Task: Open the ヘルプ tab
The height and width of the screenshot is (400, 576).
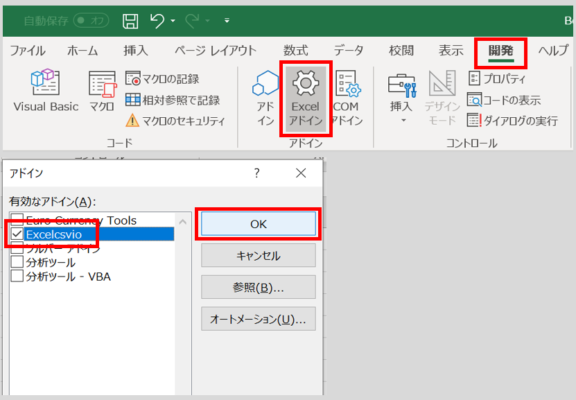Action: 554,51
